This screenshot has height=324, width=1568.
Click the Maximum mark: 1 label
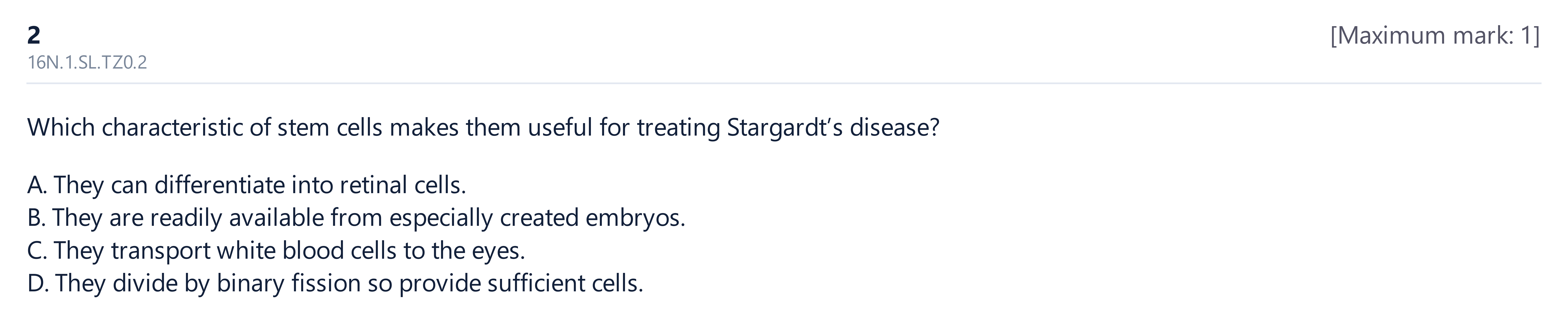coord(1435,36)
